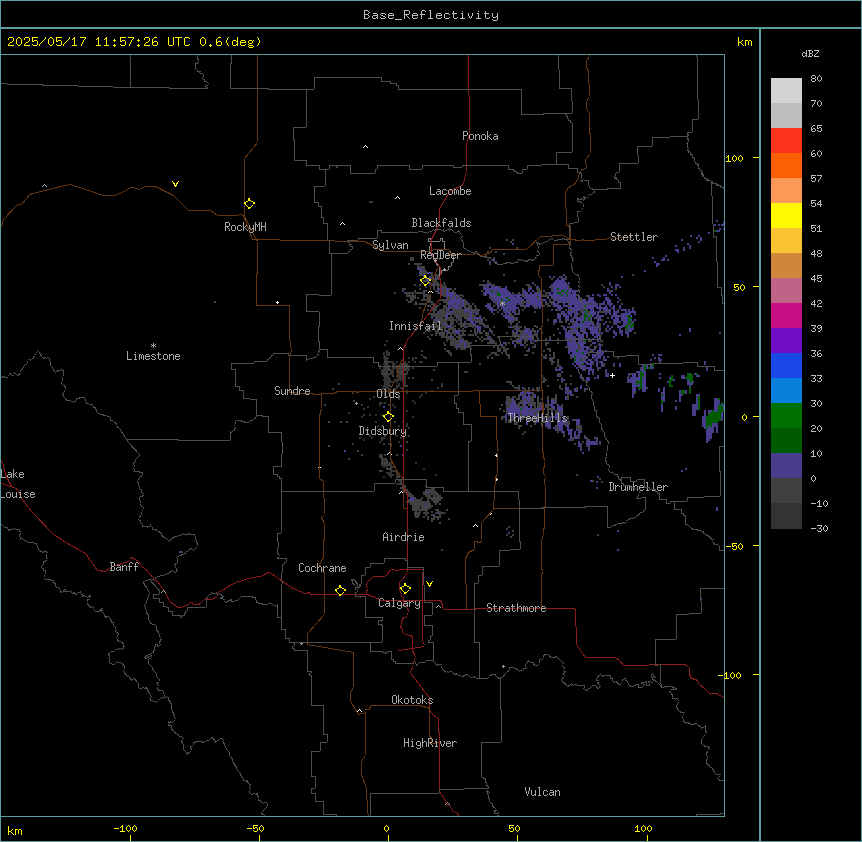
Task: Click the yellow diamond marker above RockyMH
Action: click(249, 204)
